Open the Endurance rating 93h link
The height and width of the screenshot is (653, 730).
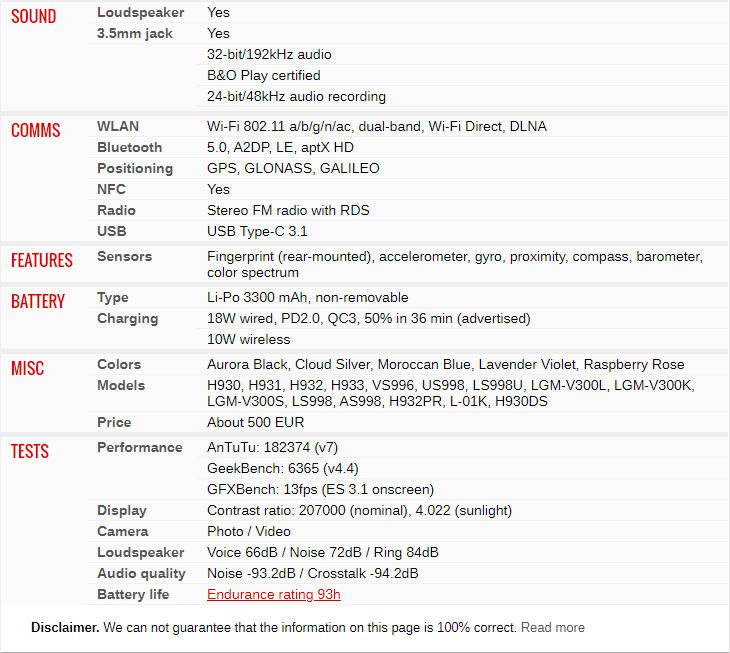(x=273, y=595)
